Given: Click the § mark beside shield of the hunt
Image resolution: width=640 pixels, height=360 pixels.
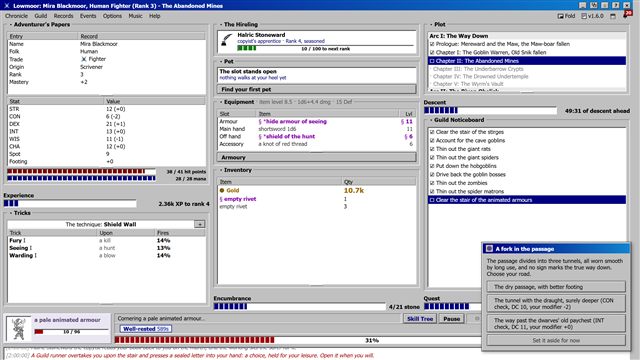Looking at the screenshot, I should coord(260,137).
